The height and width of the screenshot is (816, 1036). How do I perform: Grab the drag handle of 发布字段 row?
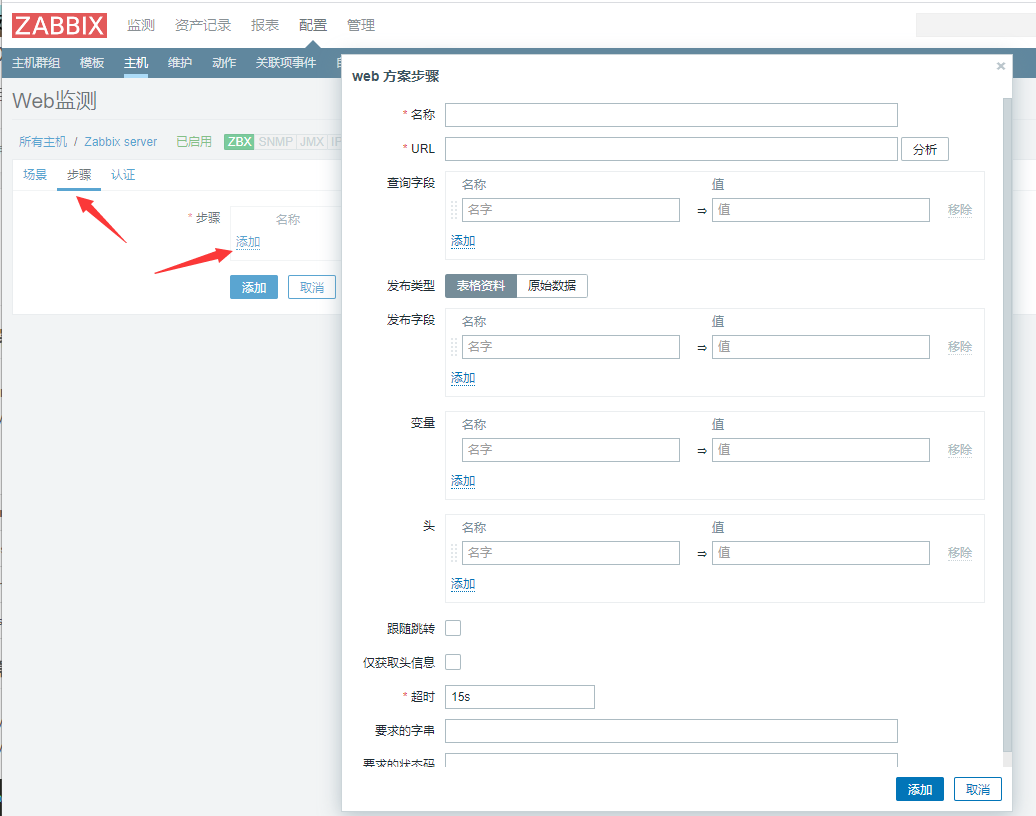click(x=454, y=347)
